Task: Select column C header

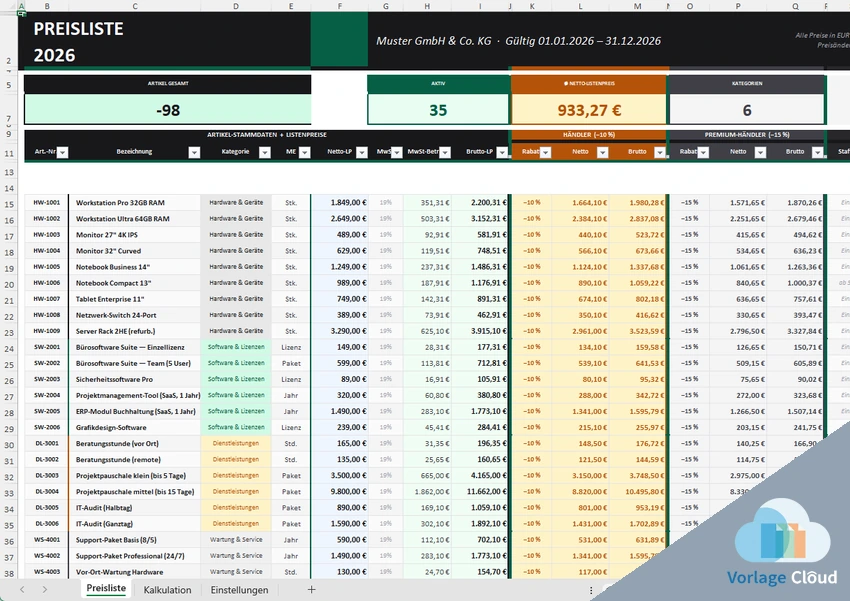Action: [x=134, y=7]
